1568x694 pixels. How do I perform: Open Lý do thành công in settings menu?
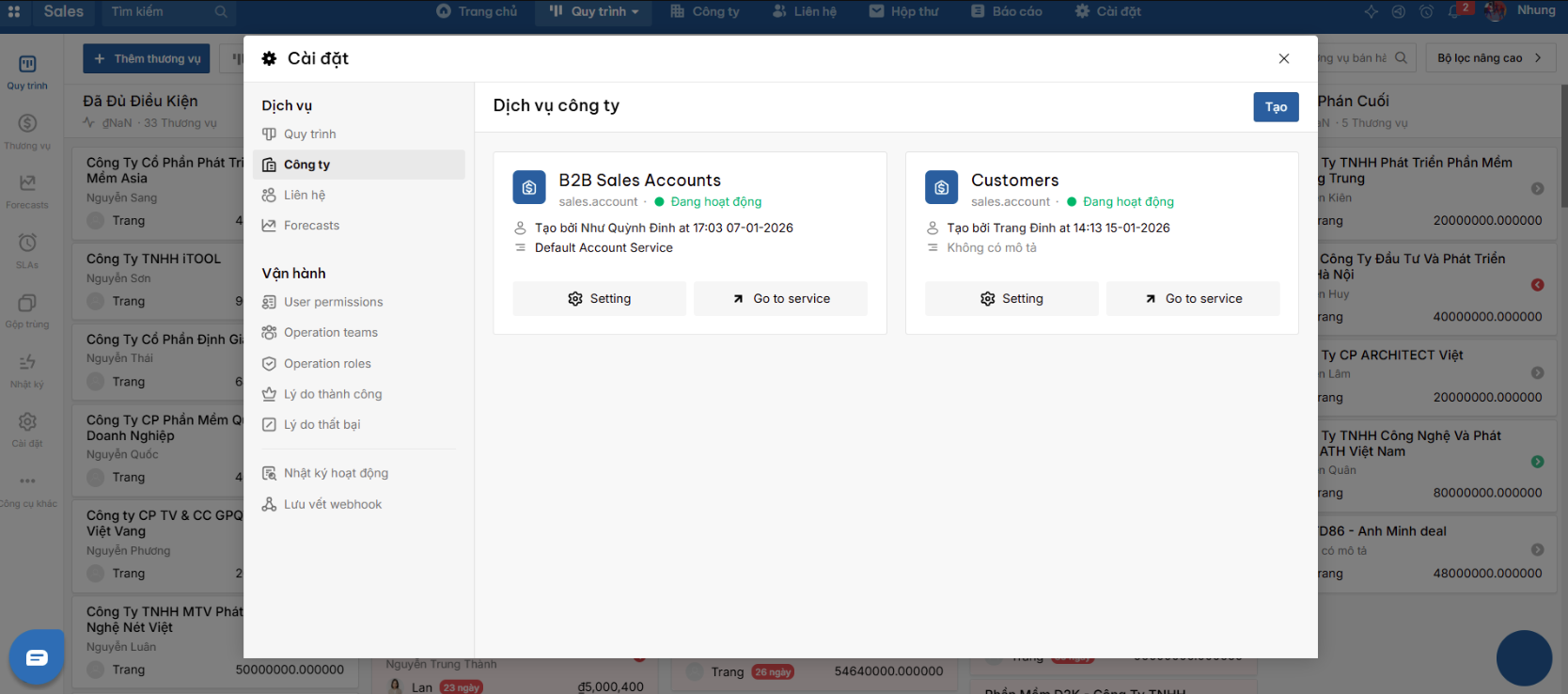pos(359,394)
